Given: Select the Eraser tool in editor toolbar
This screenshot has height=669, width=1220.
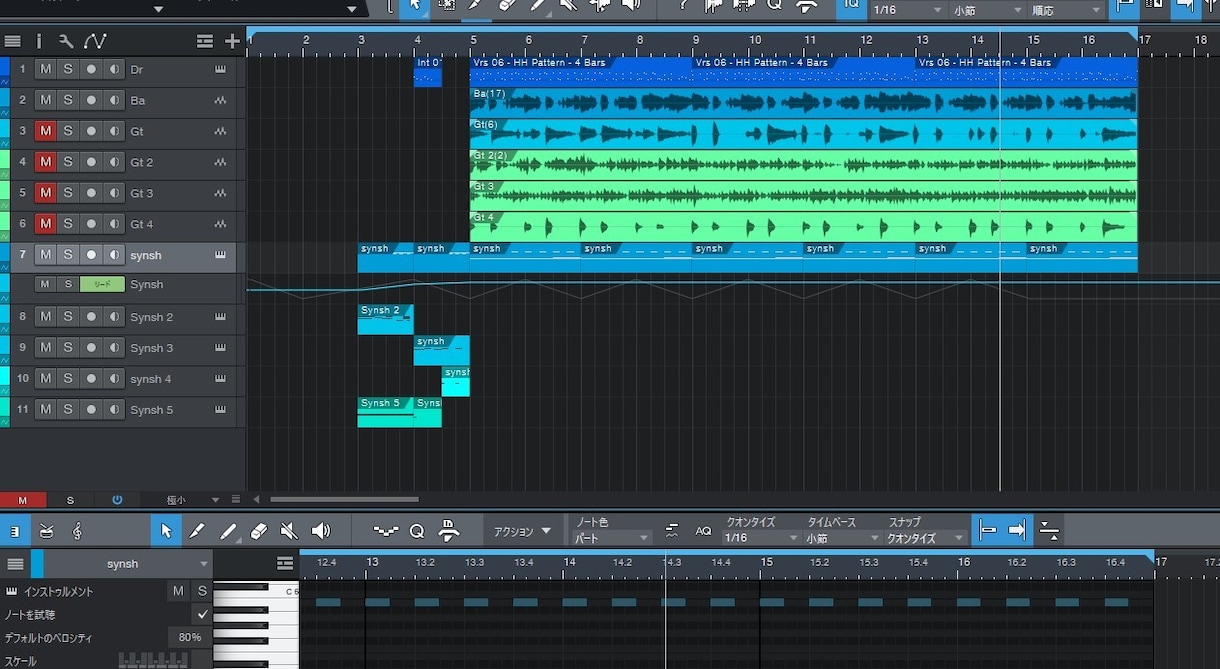Looking at the screenshot, I should (258, 531).
